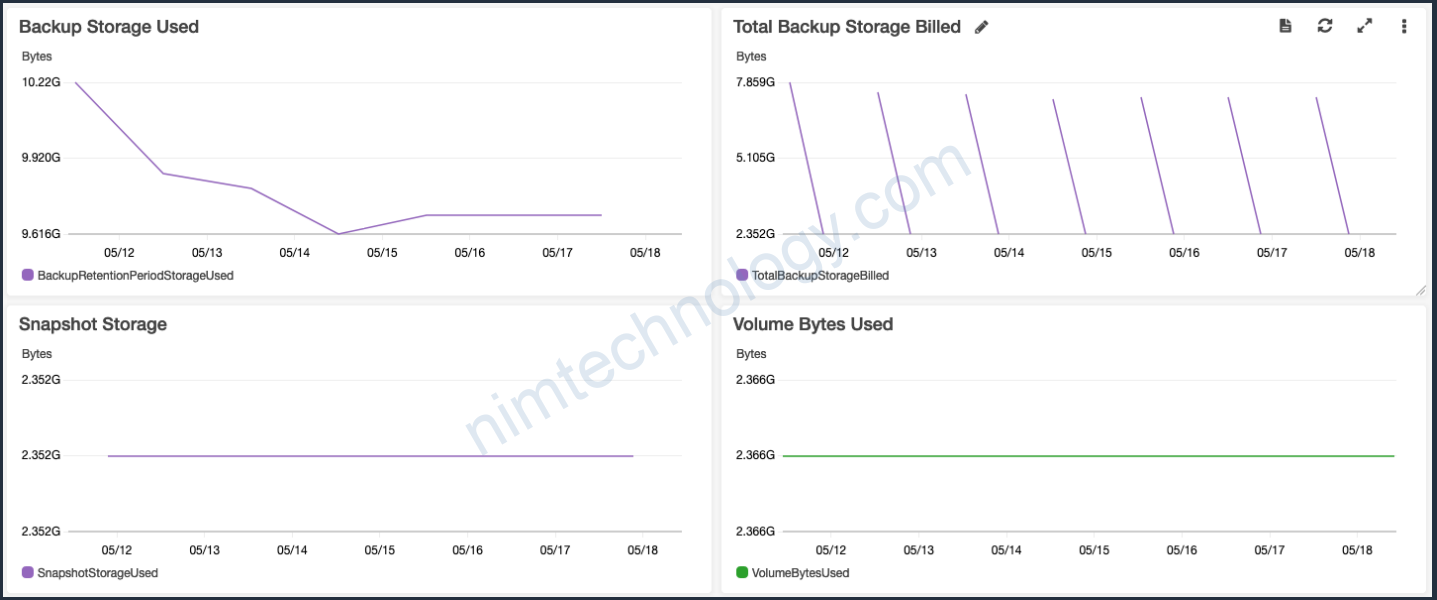Click the 05/15 label in Backup Storage Used

[382, 253]
